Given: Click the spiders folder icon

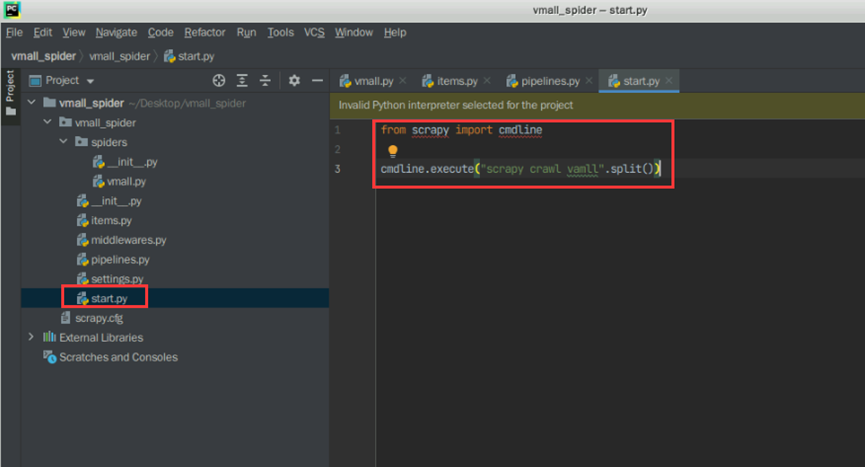Looking at the screenshot, I should pyautogui.click(x=82, y=142).
